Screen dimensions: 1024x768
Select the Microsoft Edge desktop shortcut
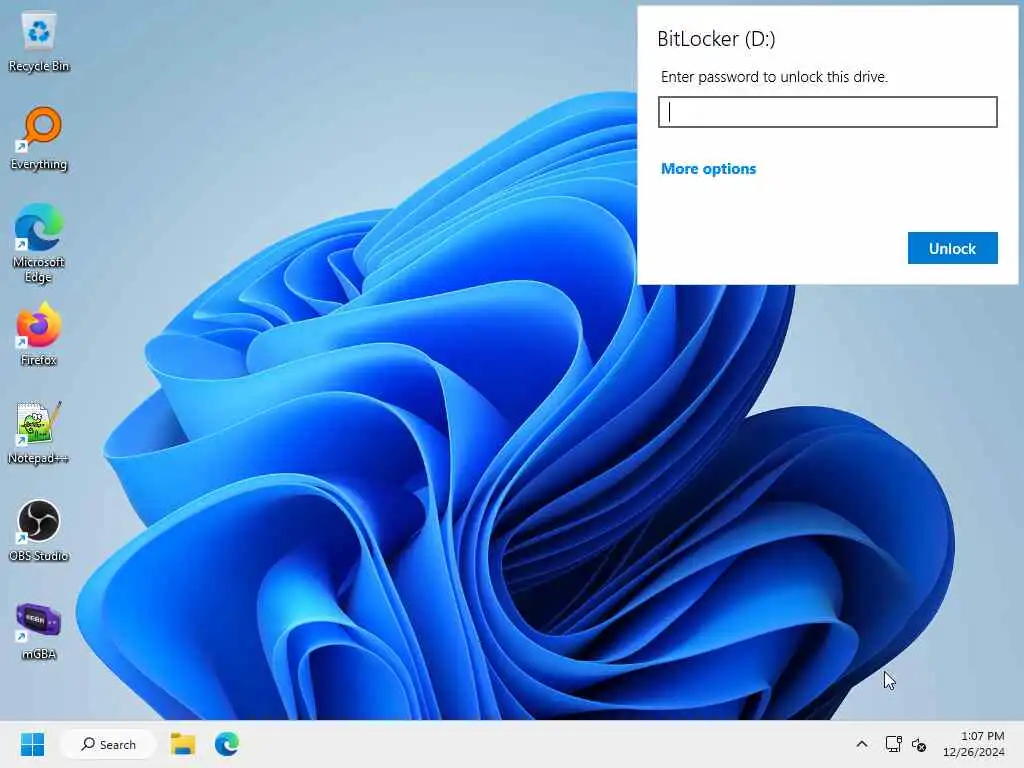39,243
